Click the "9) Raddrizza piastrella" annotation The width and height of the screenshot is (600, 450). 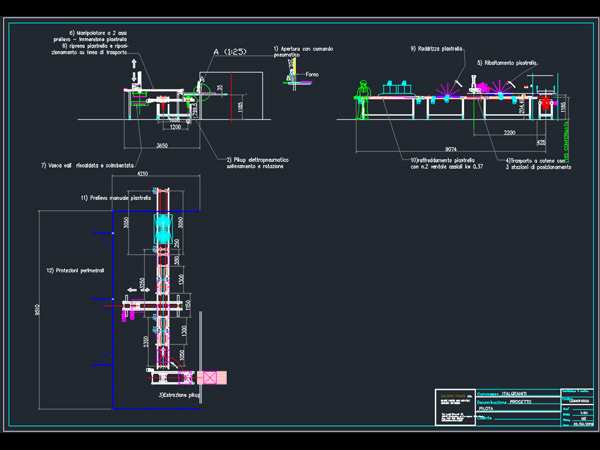[x=436, y=49]
